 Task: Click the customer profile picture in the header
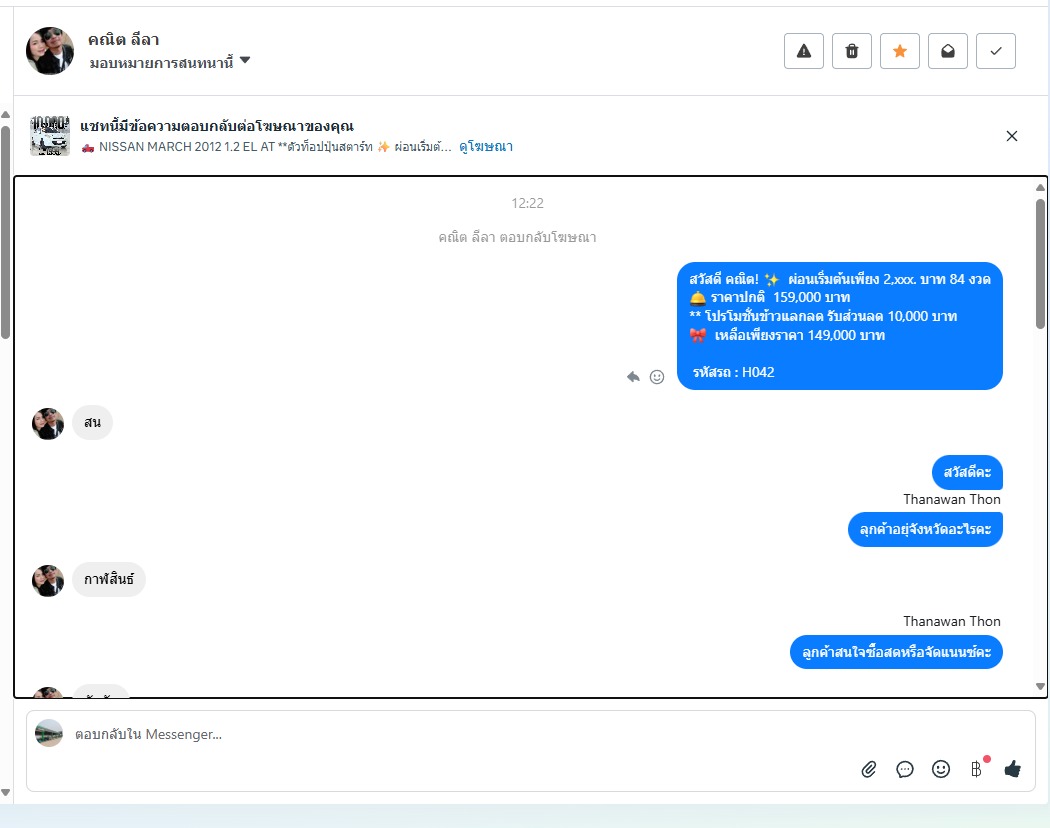tap(50, 51)
